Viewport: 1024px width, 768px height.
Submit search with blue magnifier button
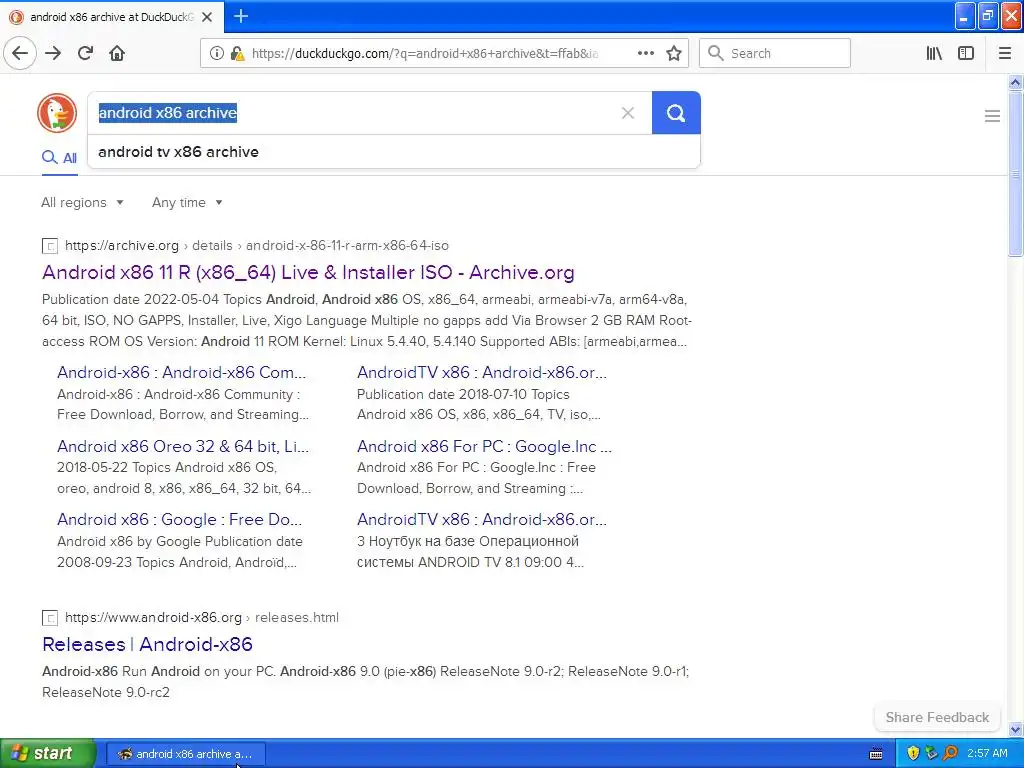point(676,113)
